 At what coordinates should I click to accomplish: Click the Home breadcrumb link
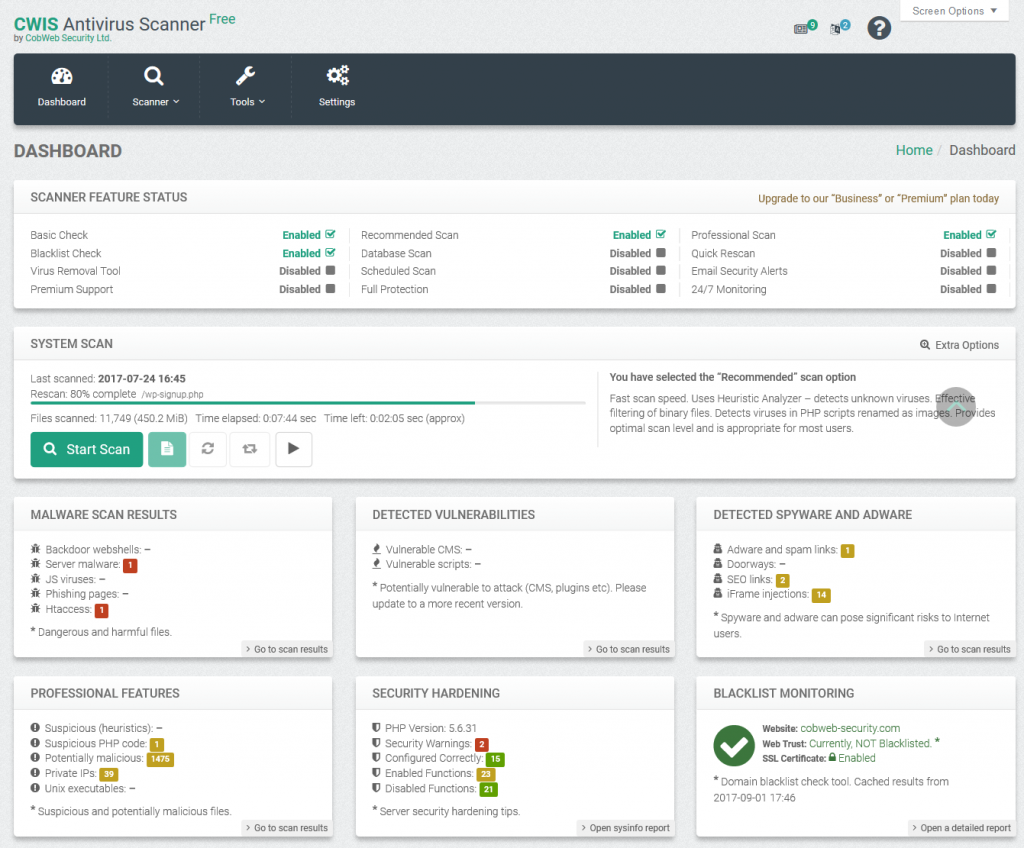[914, 150]
